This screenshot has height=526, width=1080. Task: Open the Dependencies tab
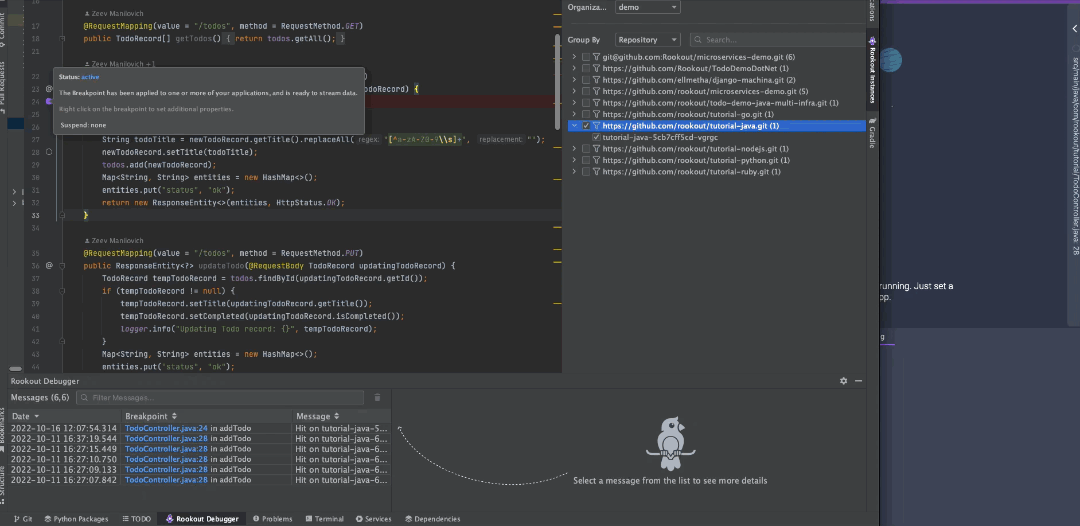(433, 519)
